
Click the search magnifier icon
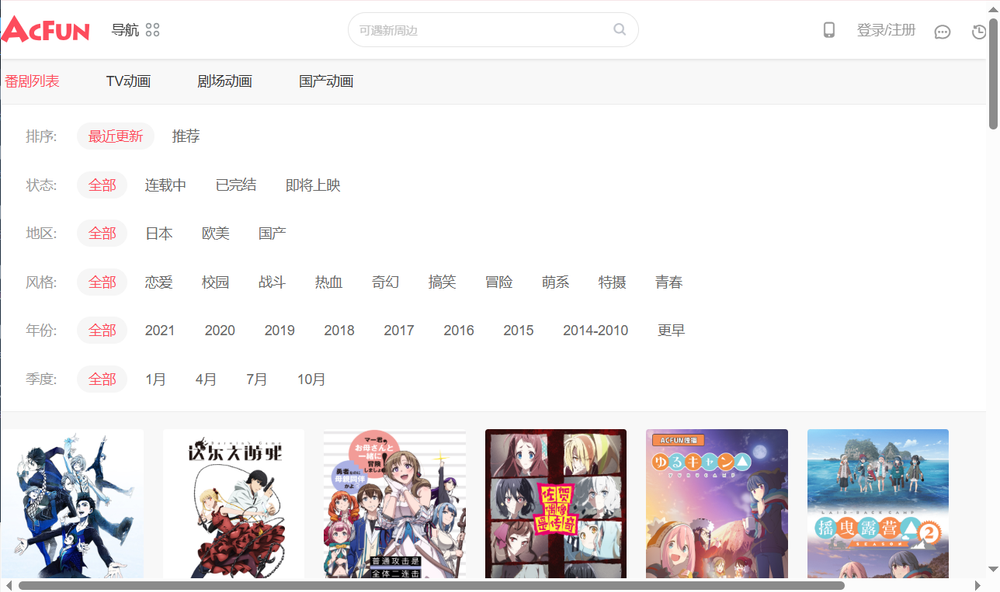pos(619,30)
